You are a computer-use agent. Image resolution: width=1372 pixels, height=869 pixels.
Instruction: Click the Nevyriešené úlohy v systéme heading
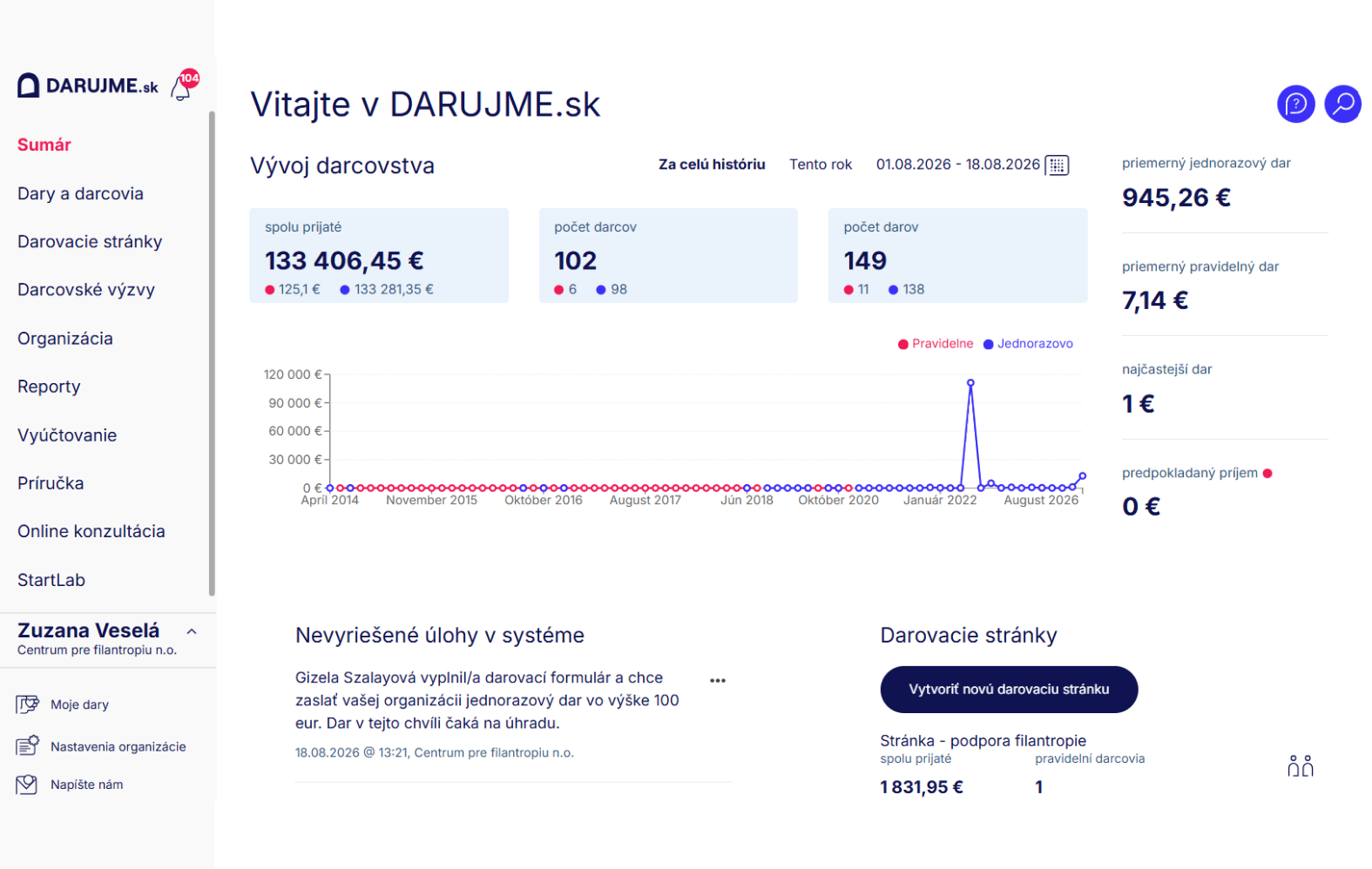pos(440,636)
